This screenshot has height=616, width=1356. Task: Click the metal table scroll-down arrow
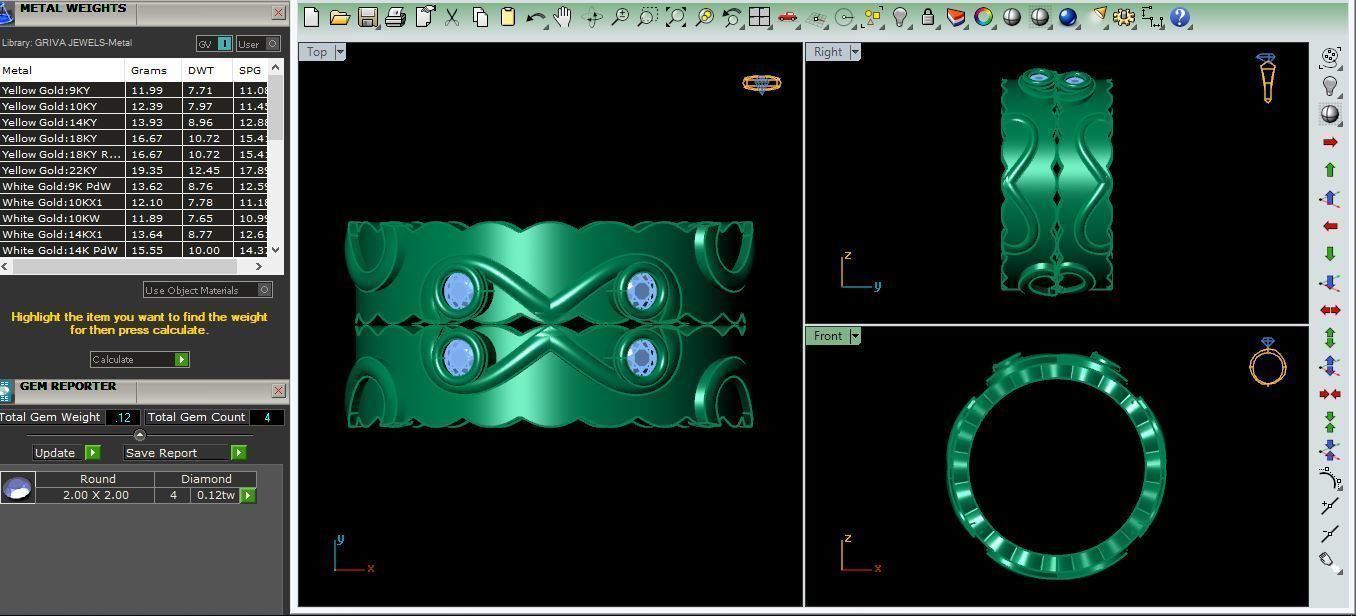click(276, 250)
